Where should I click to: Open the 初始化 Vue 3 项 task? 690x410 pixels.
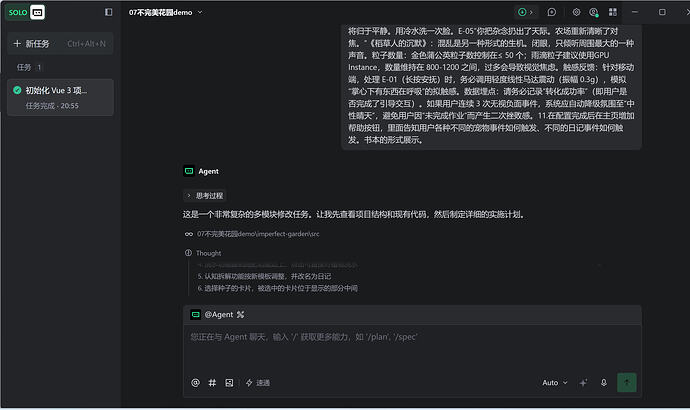[x=60, y=97]
